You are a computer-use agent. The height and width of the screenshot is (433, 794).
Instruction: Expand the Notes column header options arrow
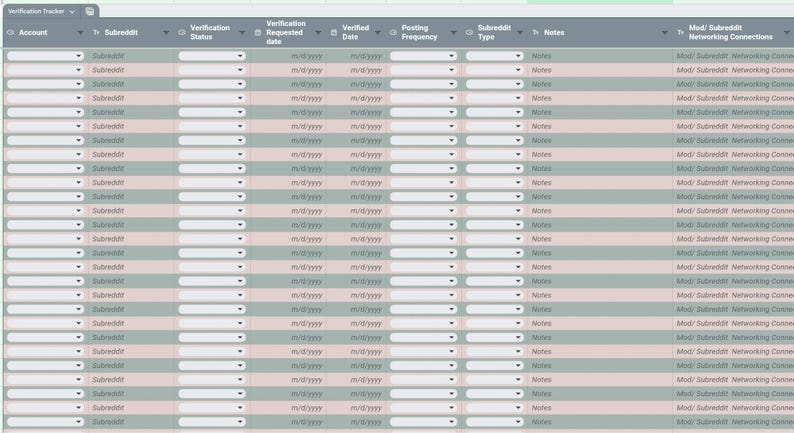pos(665,33)
